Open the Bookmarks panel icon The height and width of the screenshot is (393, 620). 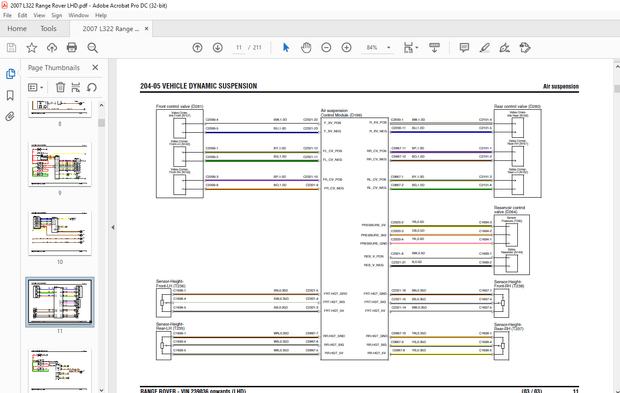pyautogui.click(x=10, y=95)
